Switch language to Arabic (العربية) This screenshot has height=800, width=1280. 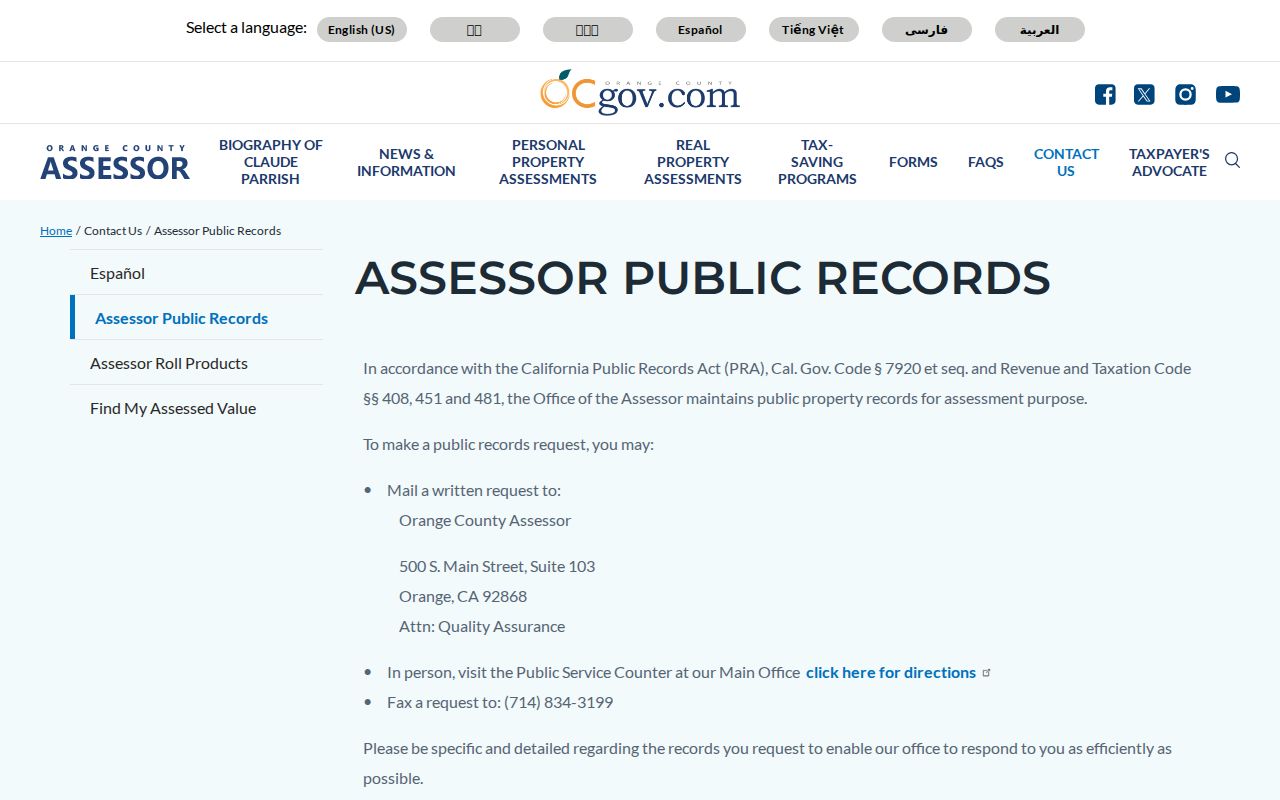point(1040,30)
